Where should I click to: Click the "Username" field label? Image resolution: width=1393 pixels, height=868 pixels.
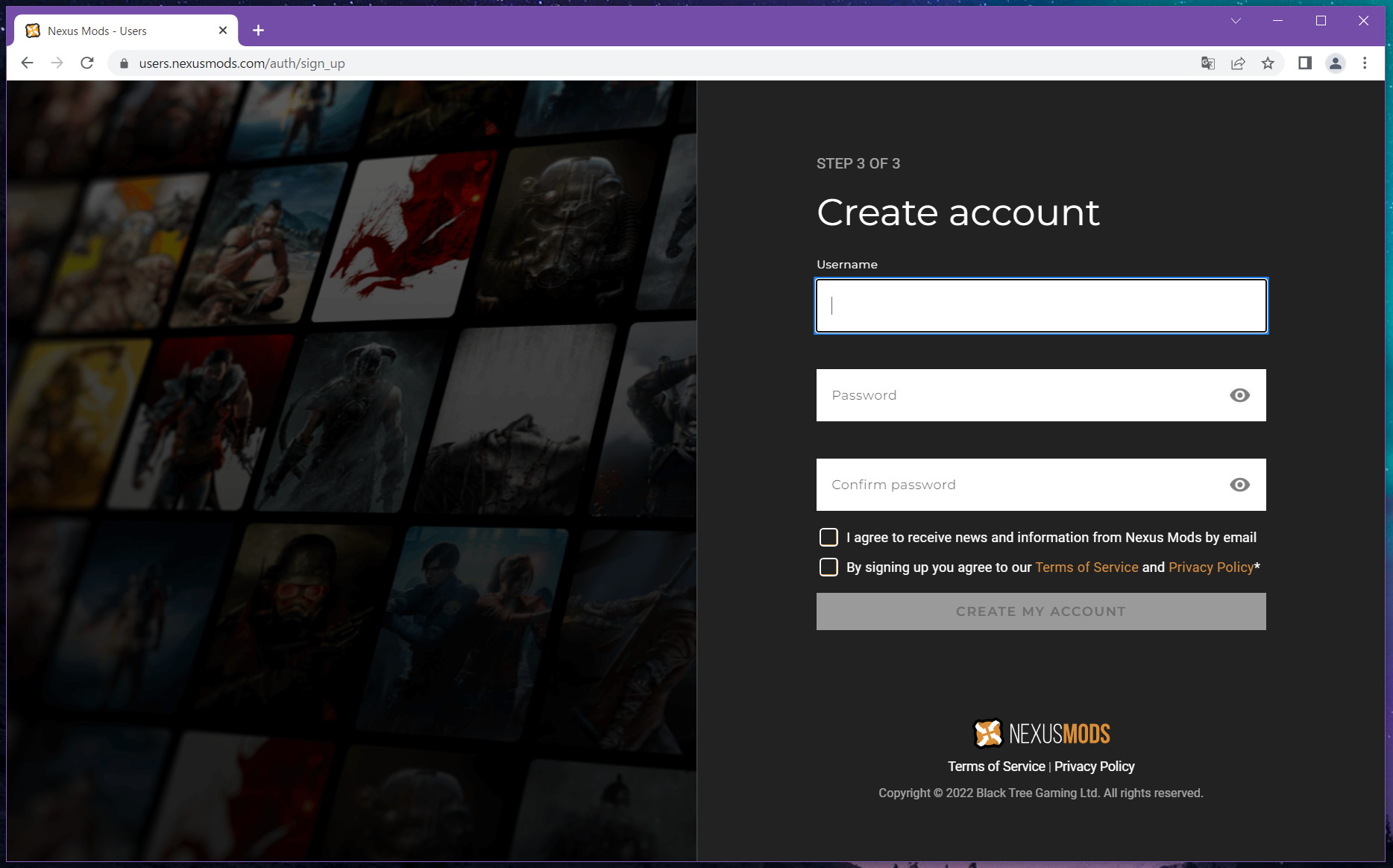847,265
